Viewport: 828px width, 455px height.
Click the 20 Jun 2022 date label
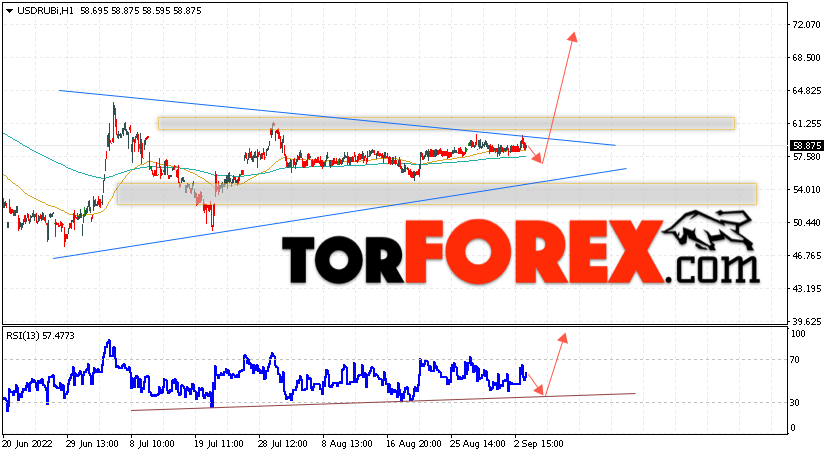coord(27,444)
